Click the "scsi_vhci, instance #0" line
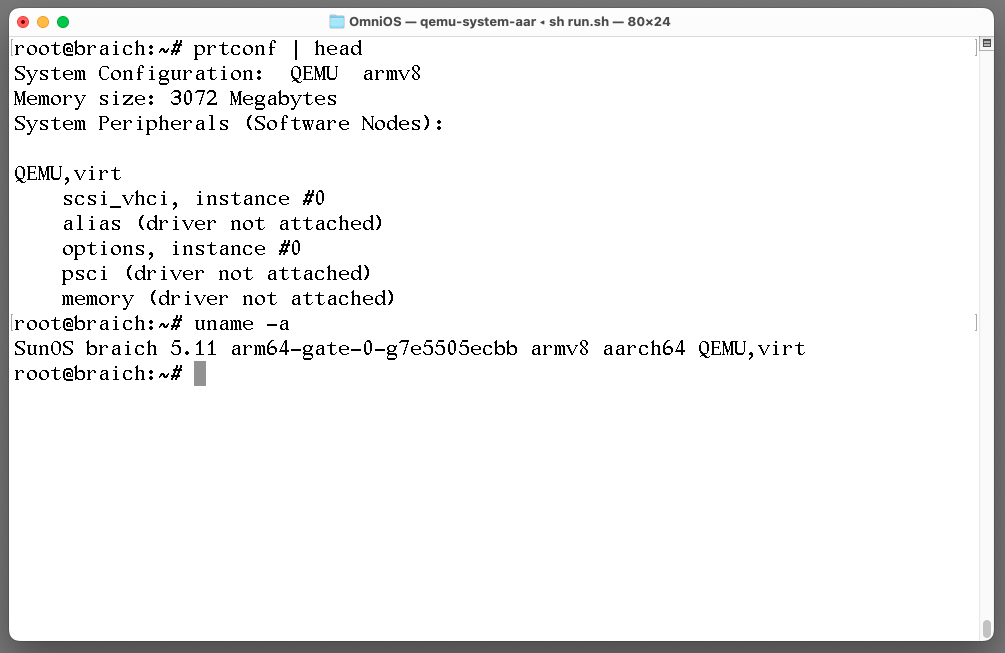Screen dimensions: 1005x653 click(x=193, y=198)
